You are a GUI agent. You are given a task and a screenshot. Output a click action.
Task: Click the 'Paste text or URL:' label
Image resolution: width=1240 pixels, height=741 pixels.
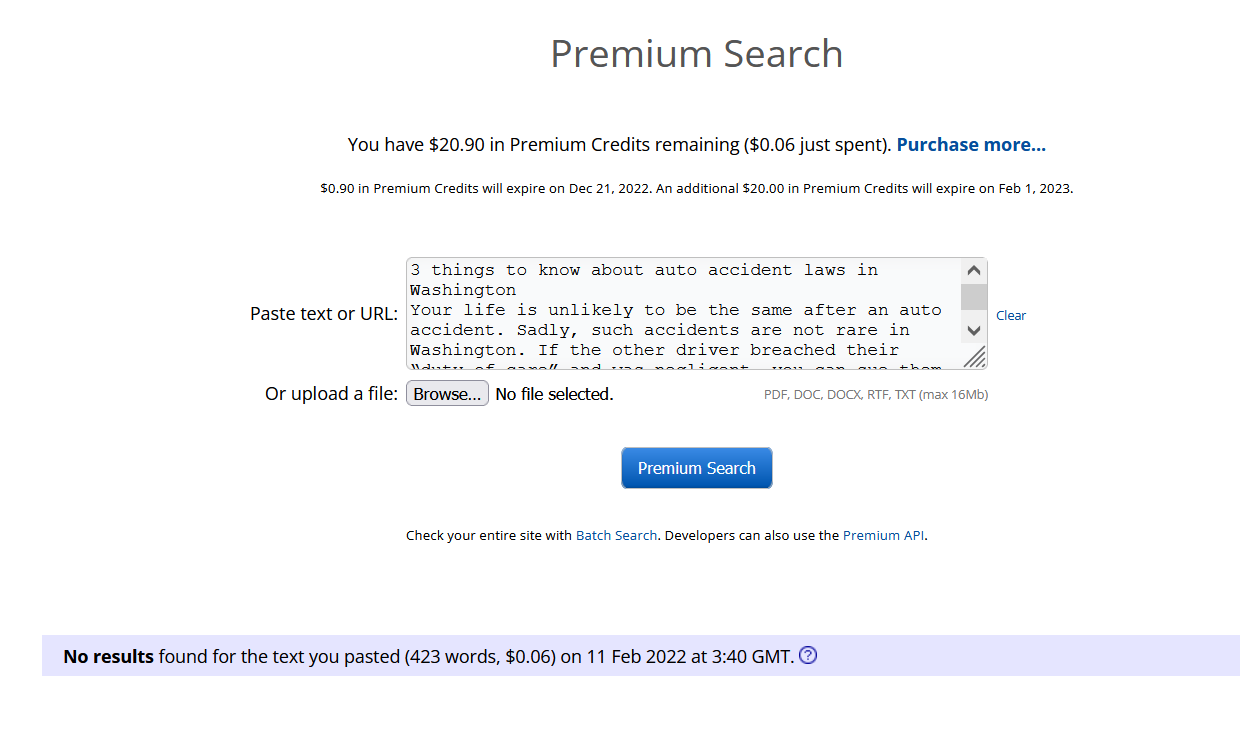click(323, 314)
